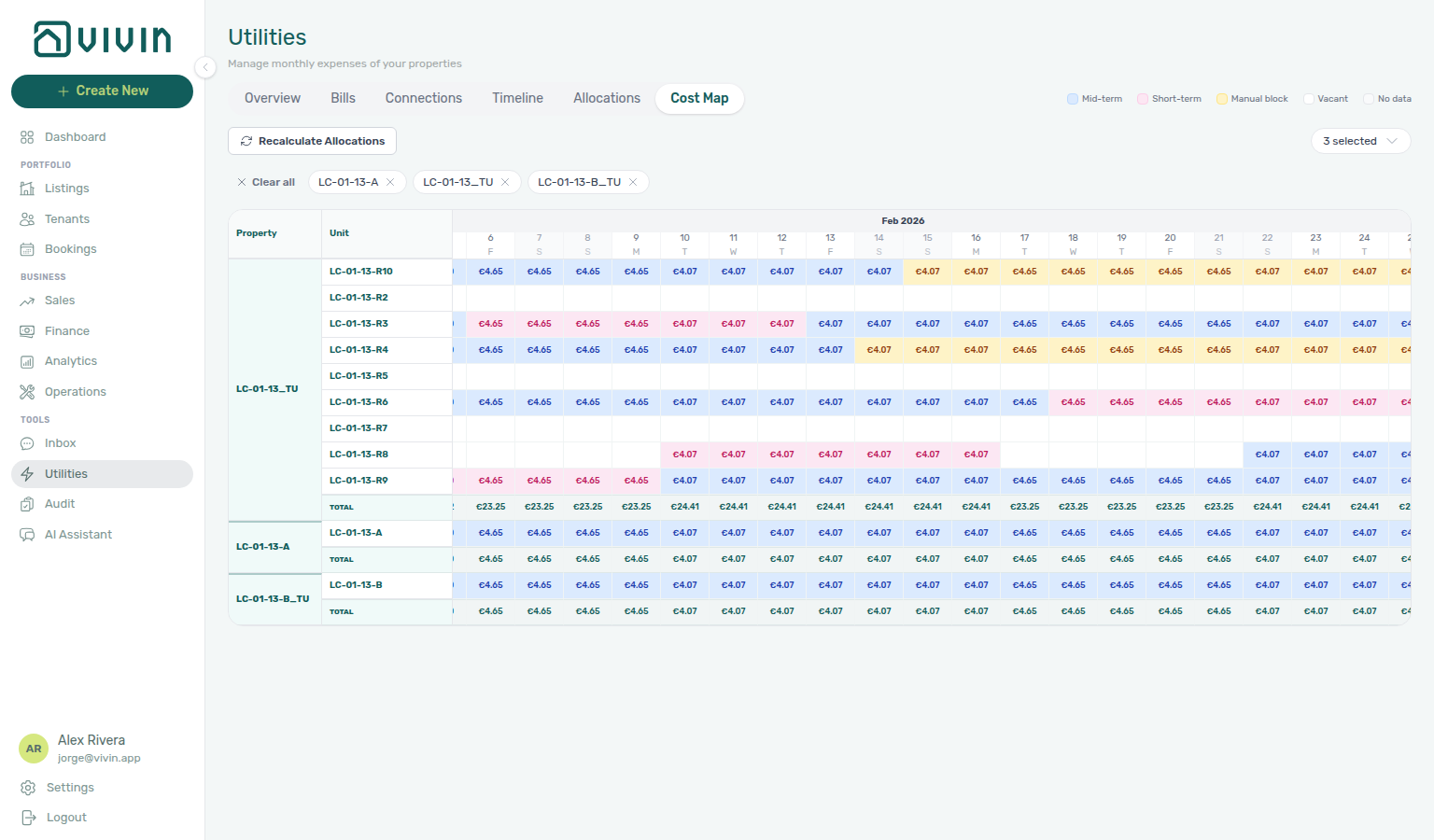Screen dimensions: 1434x840
Task: Click the Audit clipboard icon
Action: (x=27, y=504)
